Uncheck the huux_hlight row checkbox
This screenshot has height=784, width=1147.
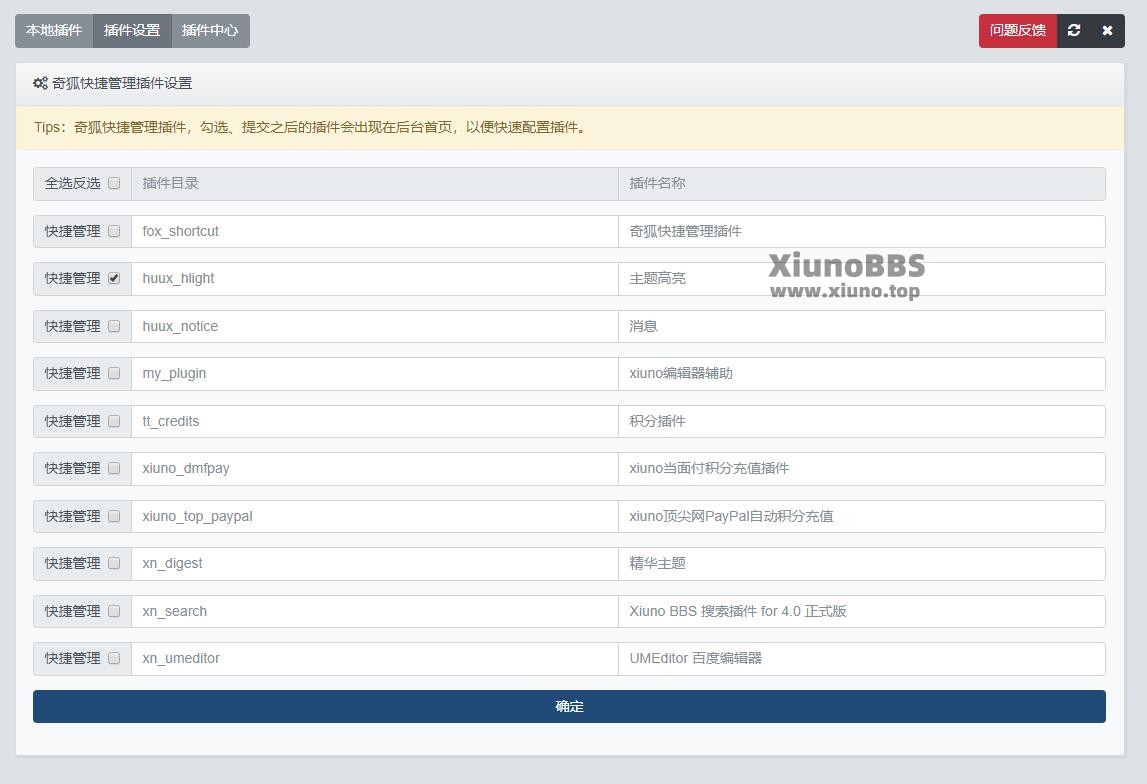click(x=114, y=278)
